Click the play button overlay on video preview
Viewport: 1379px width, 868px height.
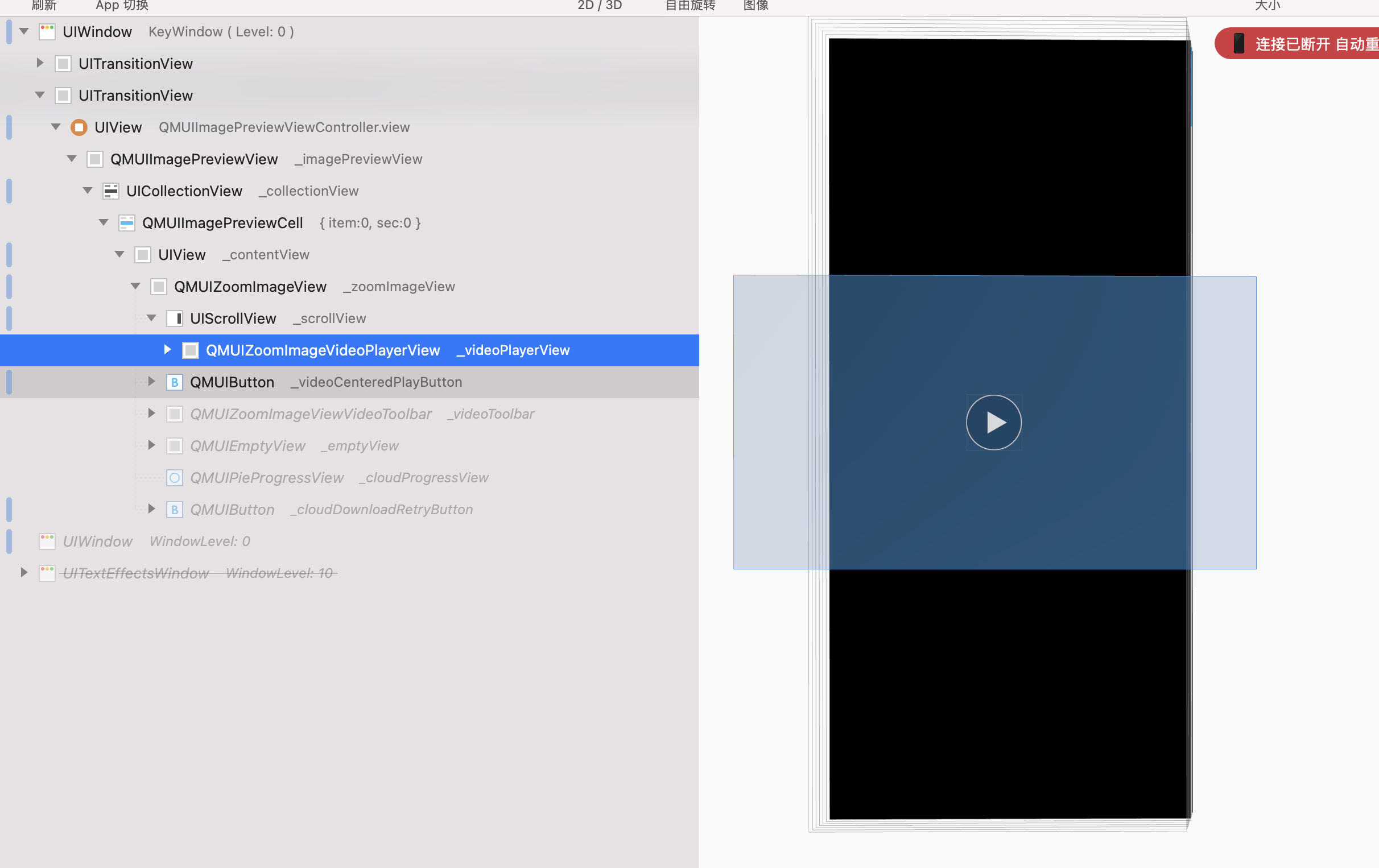994,422
